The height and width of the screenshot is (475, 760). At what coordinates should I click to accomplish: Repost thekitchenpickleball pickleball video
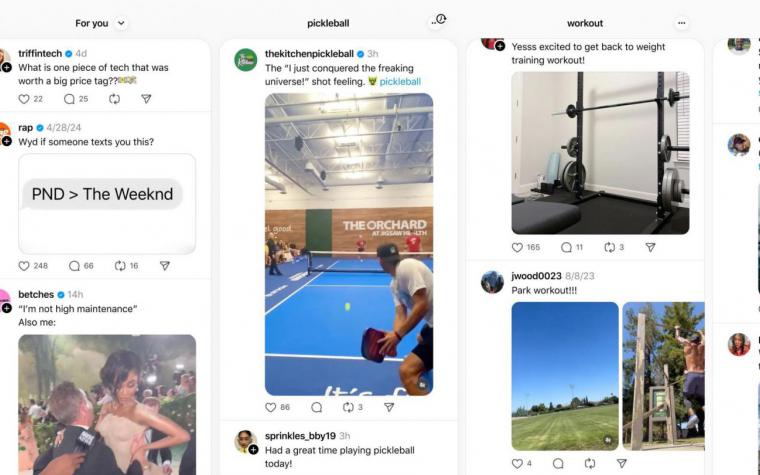point(348,407)
